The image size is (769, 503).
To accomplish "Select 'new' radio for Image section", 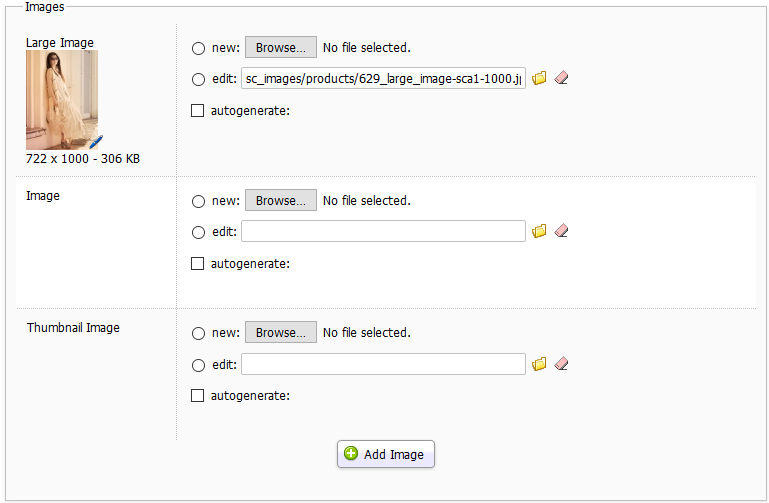I will (x=198, y=201).
